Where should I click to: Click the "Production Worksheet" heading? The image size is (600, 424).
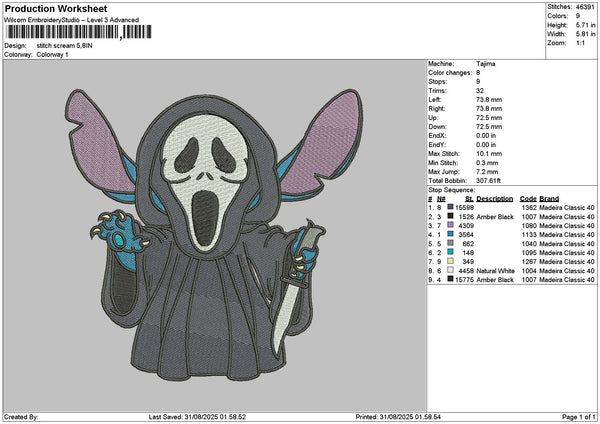[x=56, y=8]
